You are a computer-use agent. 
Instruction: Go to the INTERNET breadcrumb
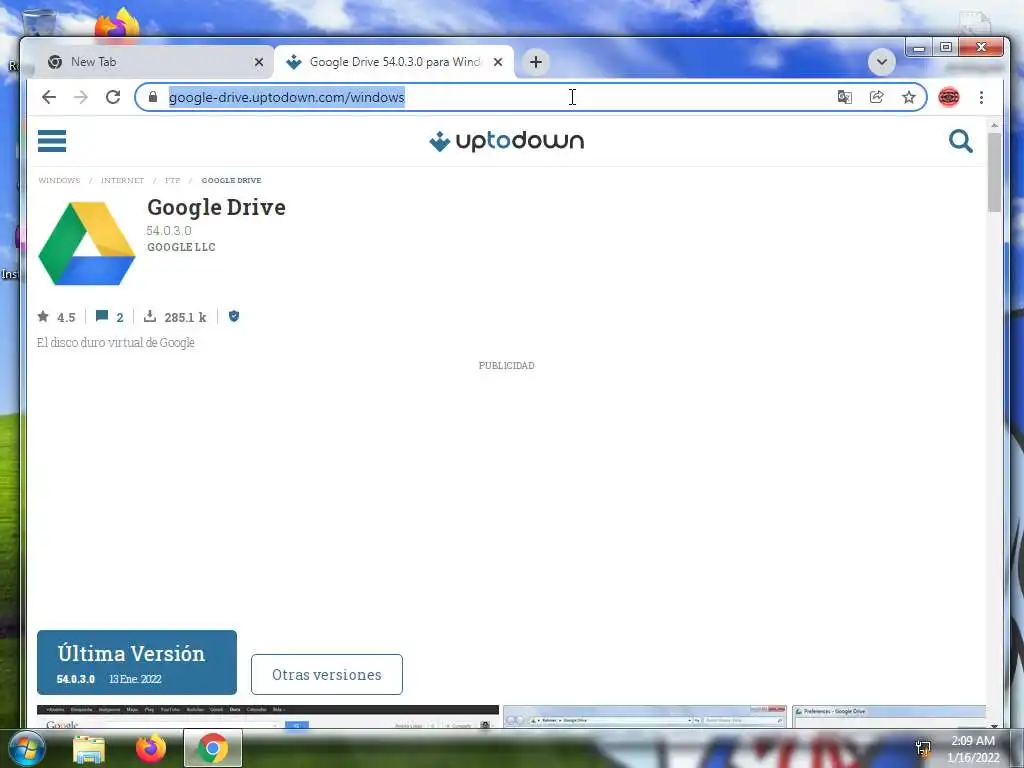click(122, 180)
